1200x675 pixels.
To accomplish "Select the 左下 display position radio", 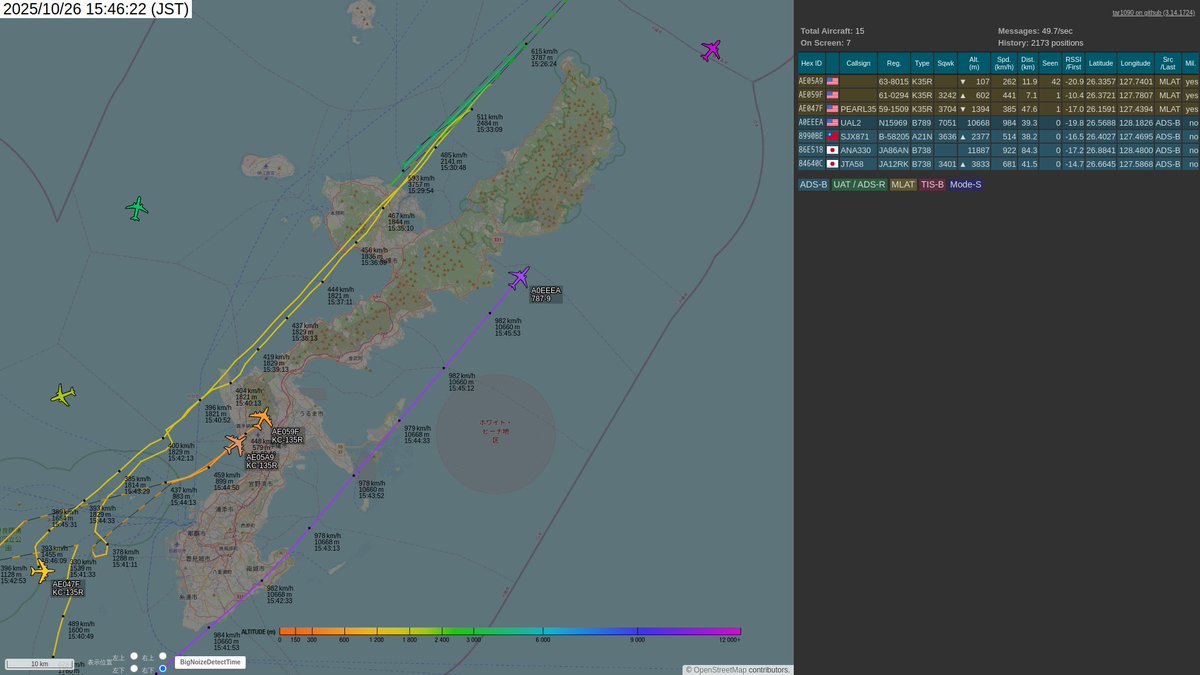I will (133, 669).
